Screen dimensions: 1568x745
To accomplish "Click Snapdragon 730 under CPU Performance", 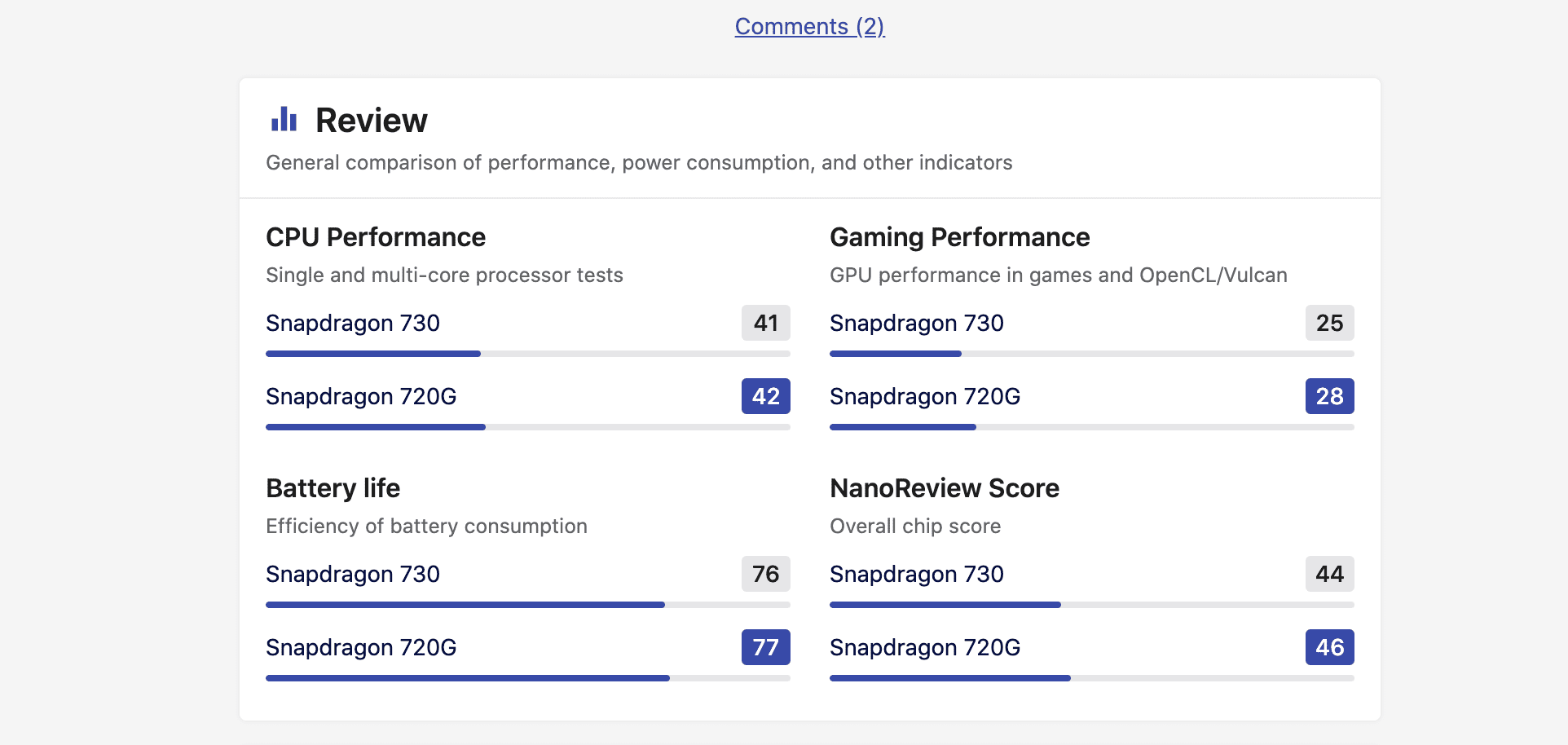I will point(353,323).
